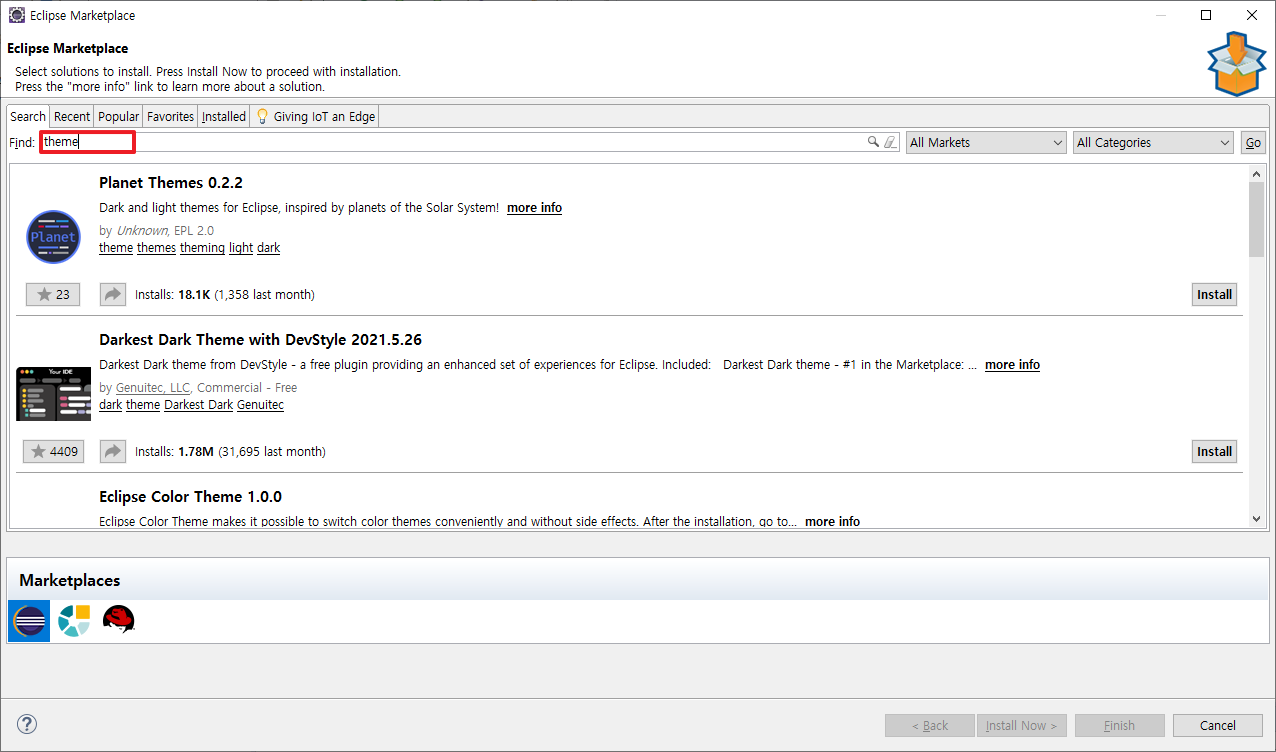Click the 'theming' tag link
Image resolution: width=1276 pixels, height=752 pixels.
(x=202, y=248)
